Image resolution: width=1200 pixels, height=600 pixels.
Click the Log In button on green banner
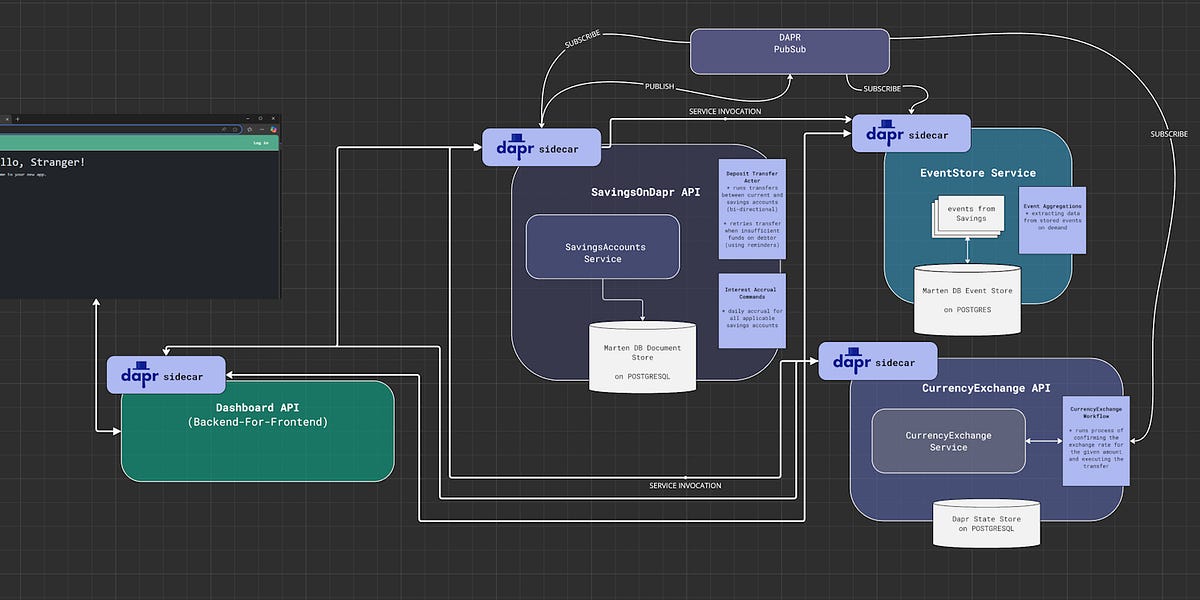[260, 143]
